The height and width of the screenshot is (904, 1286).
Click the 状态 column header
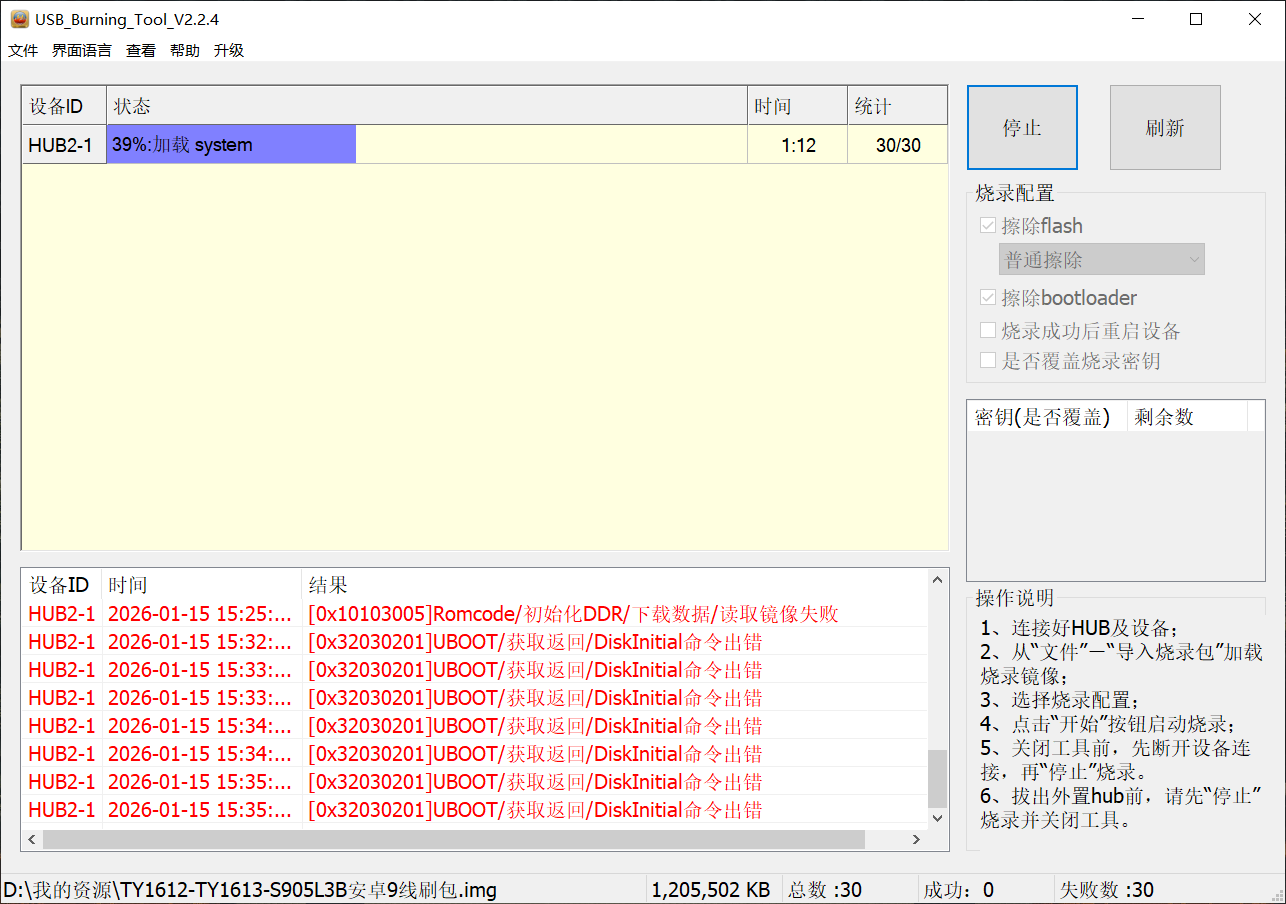426,106
